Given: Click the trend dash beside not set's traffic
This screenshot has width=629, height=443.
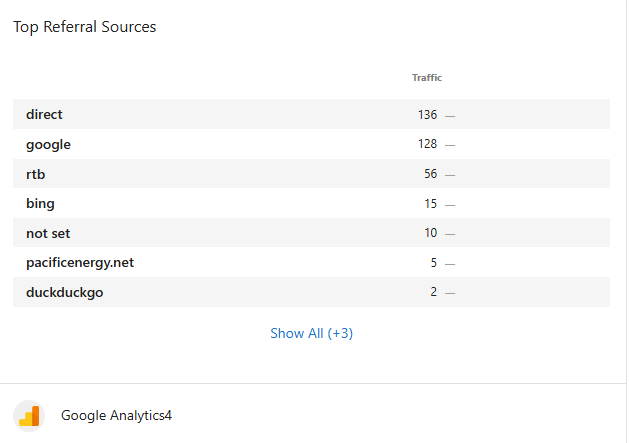Looking at the screenshot, I should [450, 234].
